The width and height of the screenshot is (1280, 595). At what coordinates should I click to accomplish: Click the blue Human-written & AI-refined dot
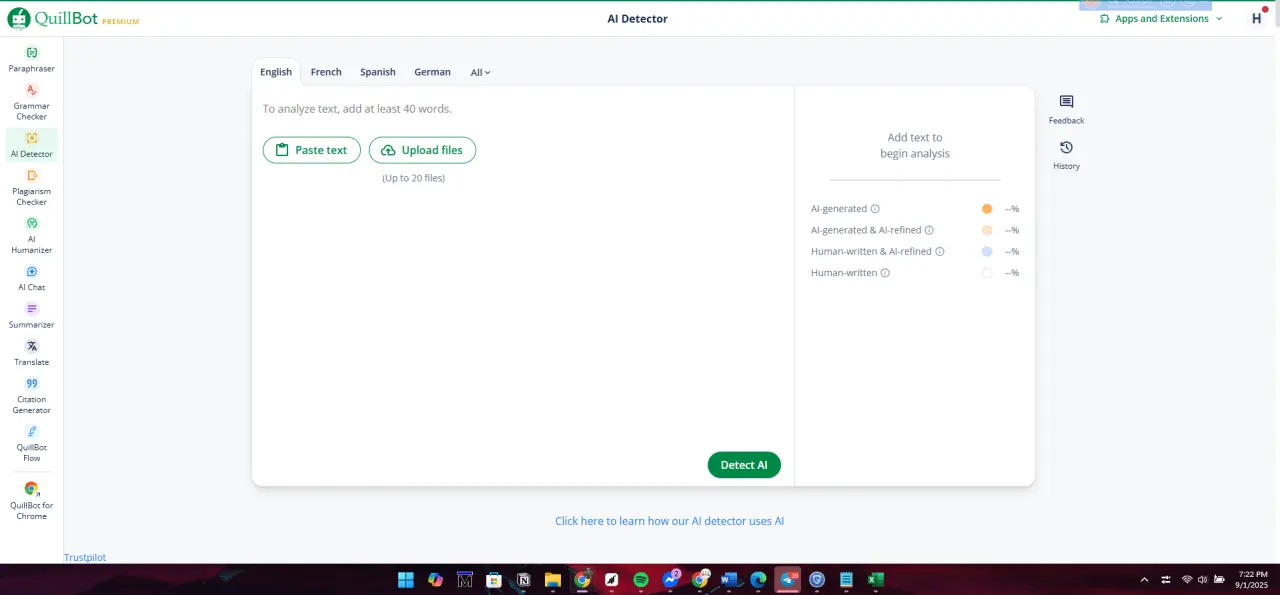987,252
